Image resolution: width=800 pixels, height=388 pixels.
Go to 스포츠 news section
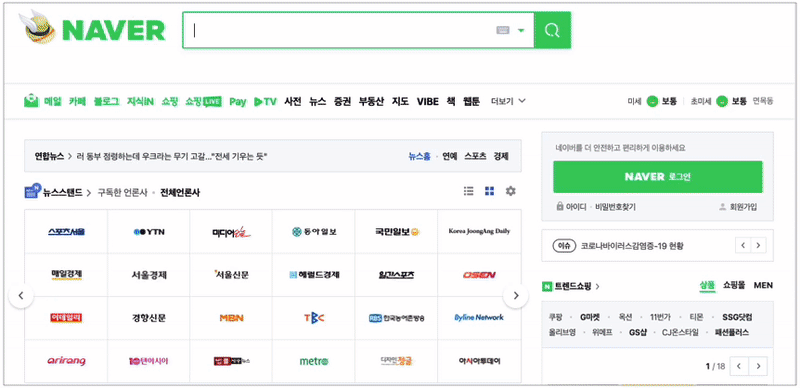[x=475, y=156]
